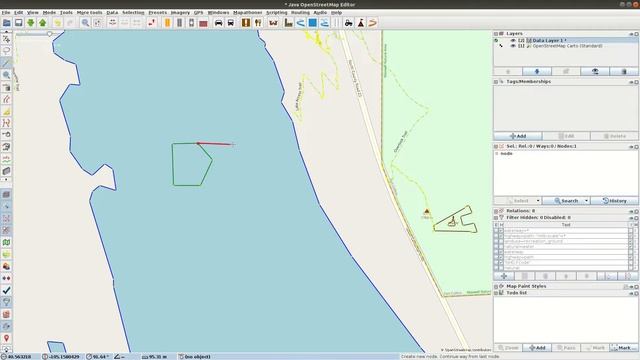The image size is (640, 360).
Task: Open the File menu
Action: coord(6,13)
